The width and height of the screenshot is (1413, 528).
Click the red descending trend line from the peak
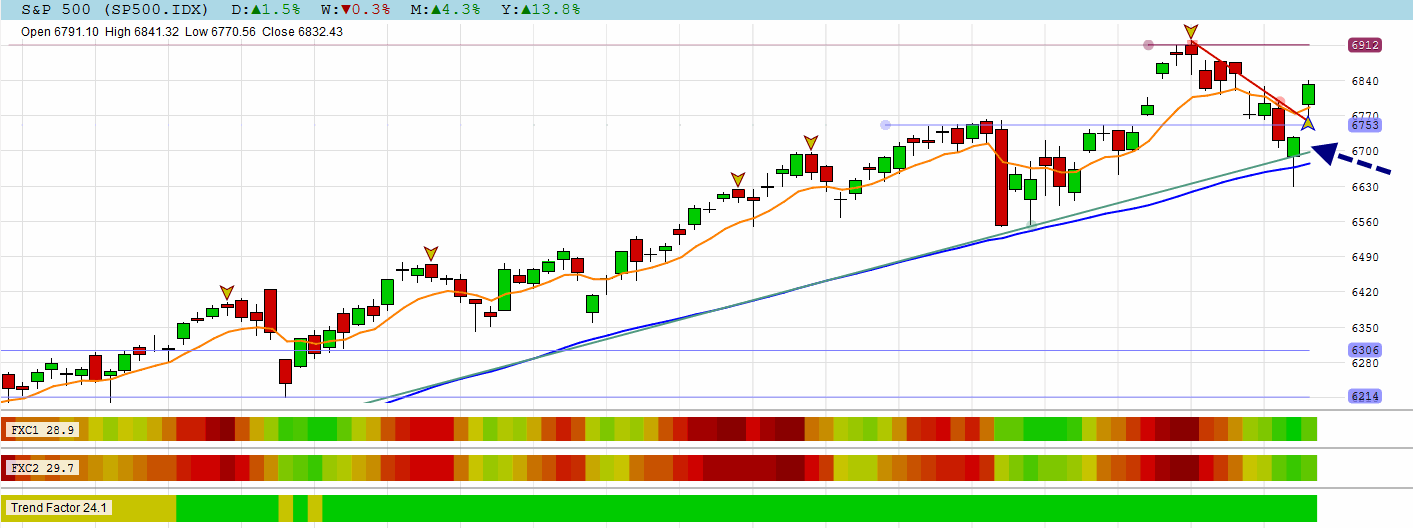click(x=1250, y=80)
